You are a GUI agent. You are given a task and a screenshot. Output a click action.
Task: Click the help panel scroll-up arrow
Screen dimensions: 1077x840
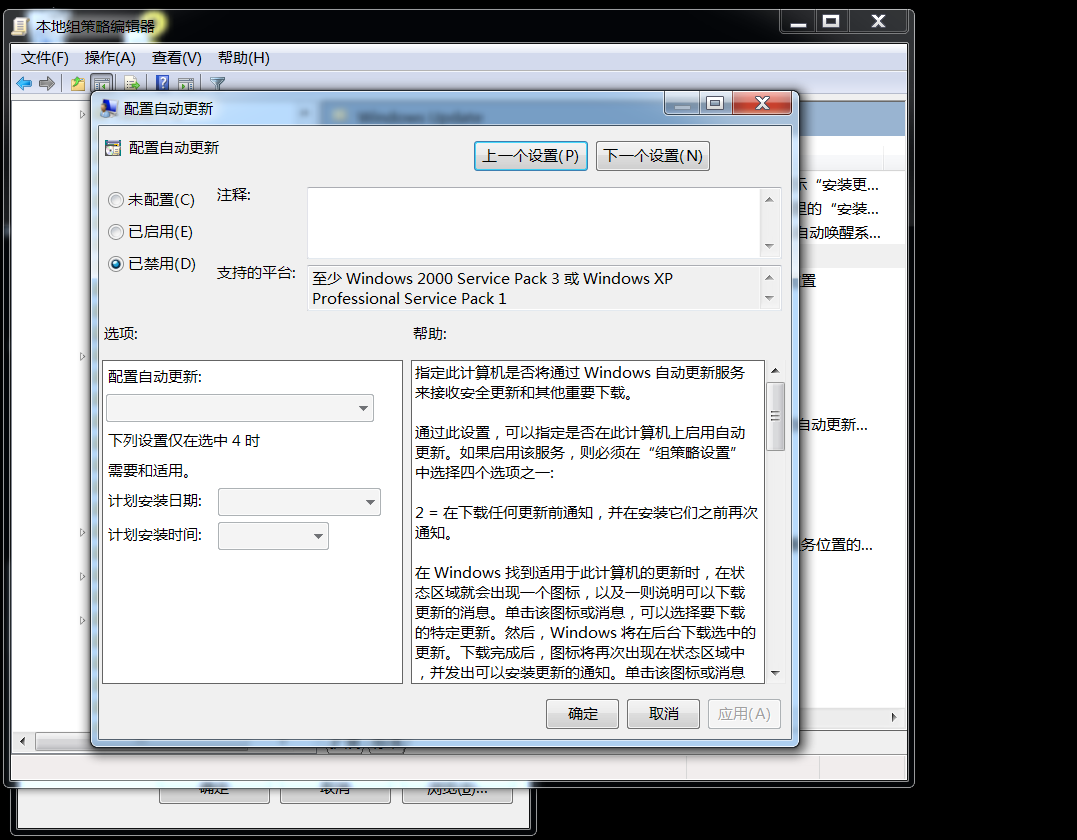(x=775, y=371)
